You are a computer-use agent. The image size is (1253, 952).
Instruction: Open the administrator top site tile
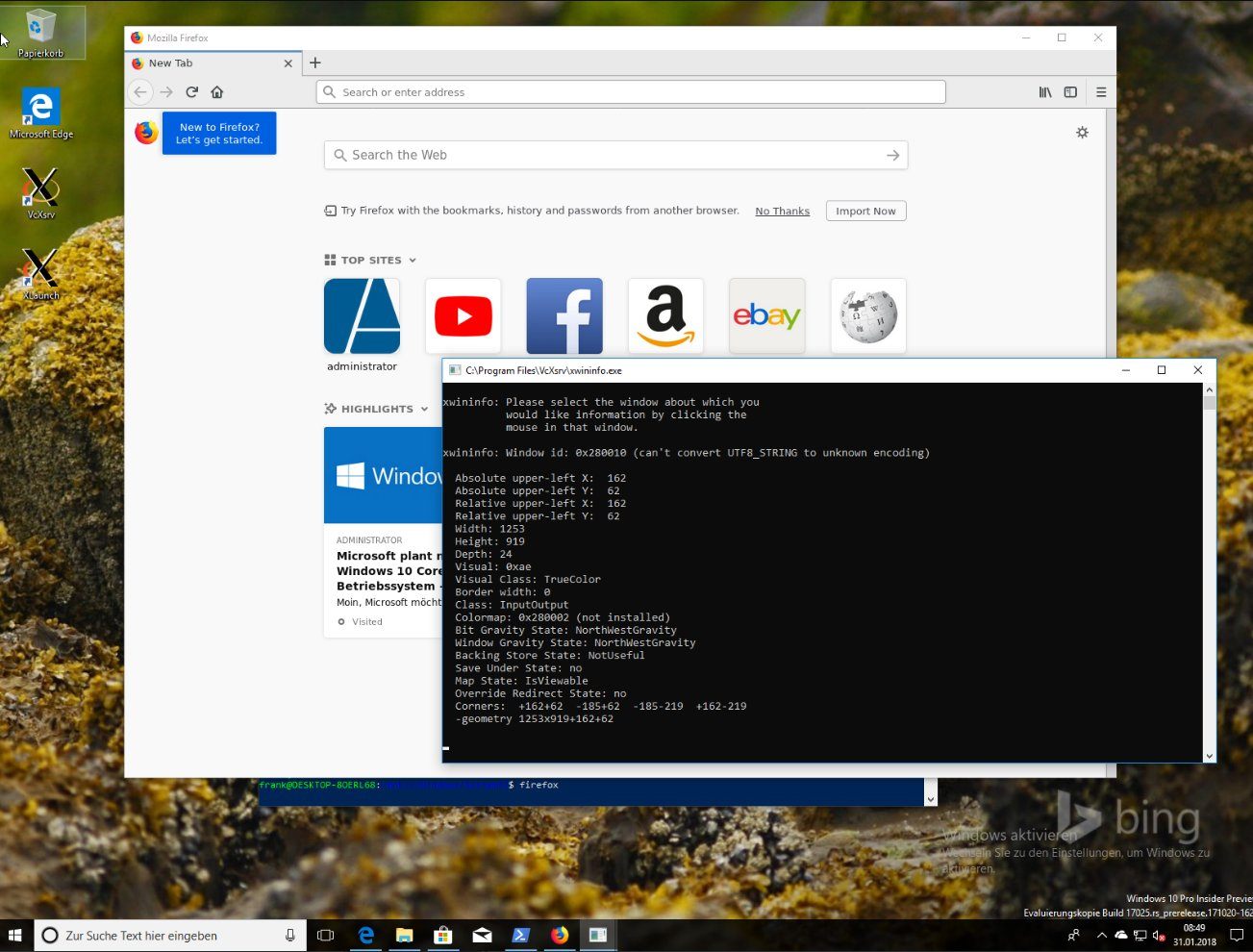362,316
